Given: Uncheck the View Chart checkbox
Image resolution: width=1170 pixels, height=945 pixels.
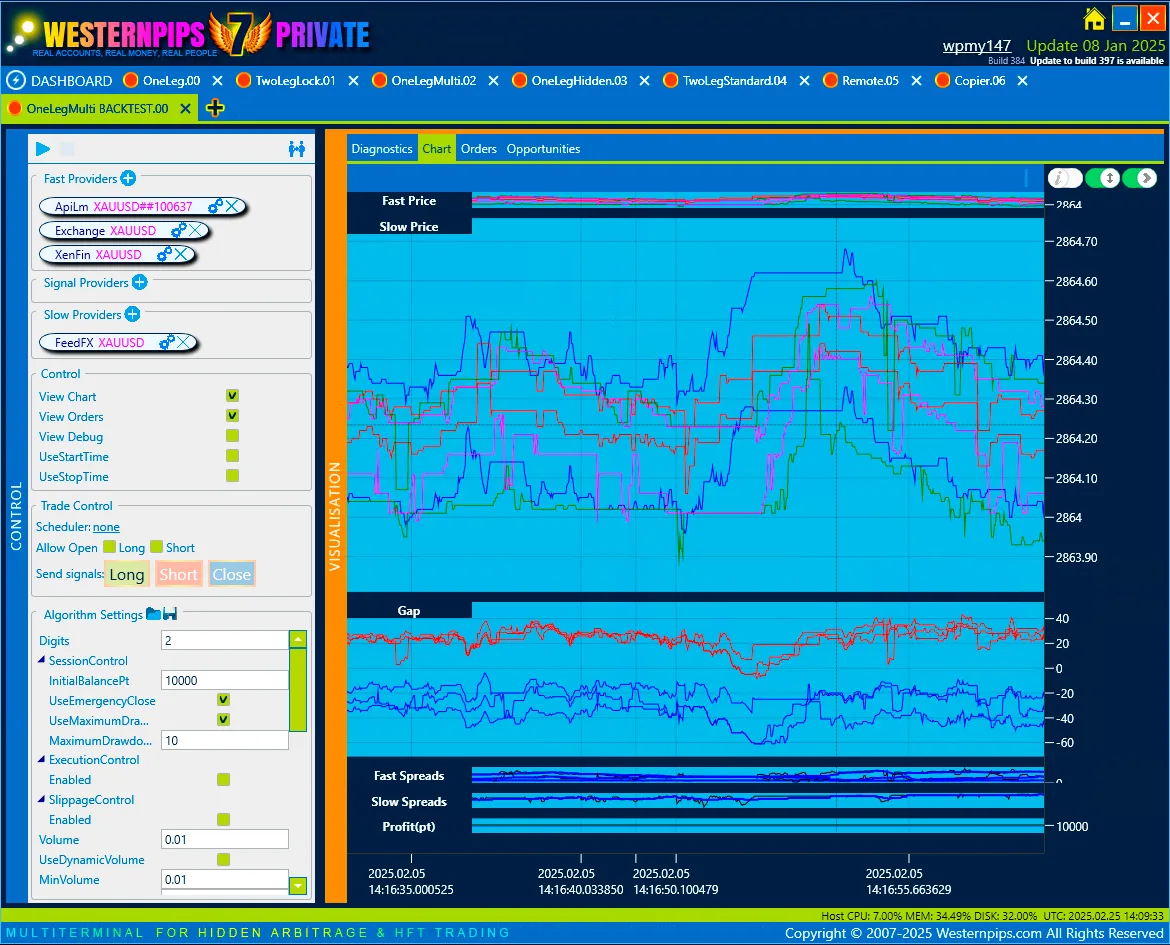Looking at the screenshot, I should coord(233,396).
